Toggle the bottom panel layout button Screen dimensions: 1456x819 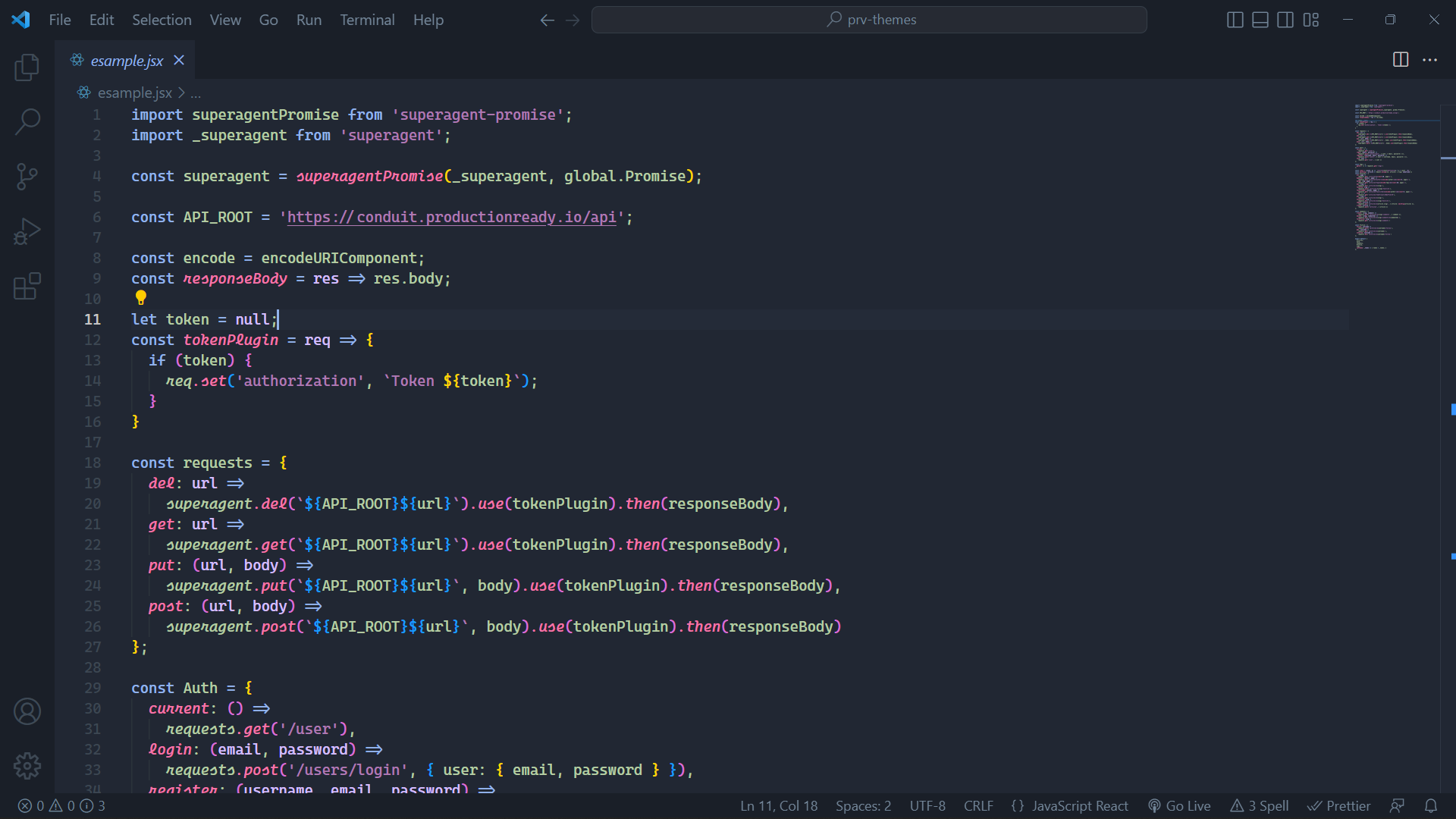click(1260, 20)
